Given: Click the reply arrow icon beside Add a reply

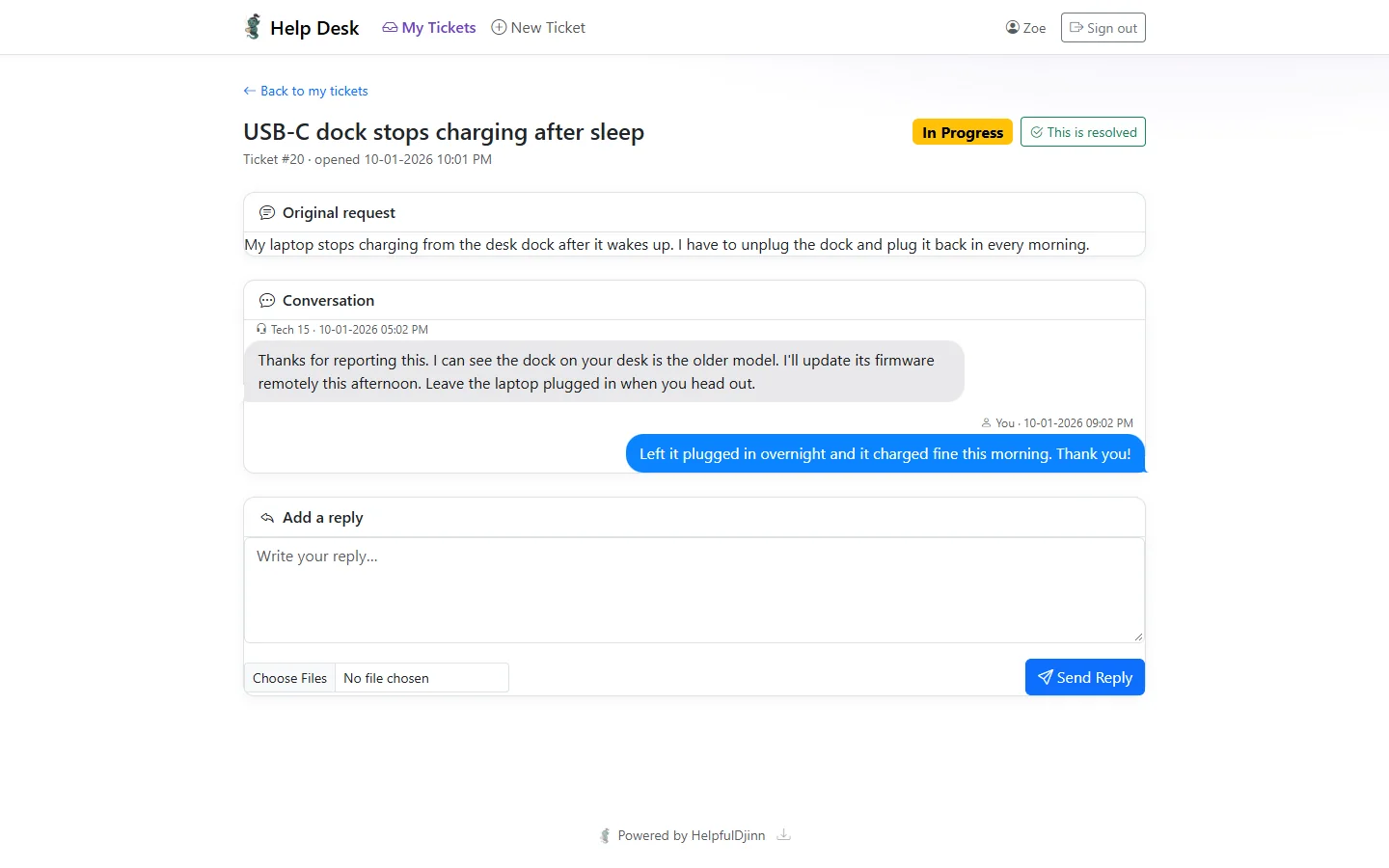Looking at the screenshot, I should [267, 518].
